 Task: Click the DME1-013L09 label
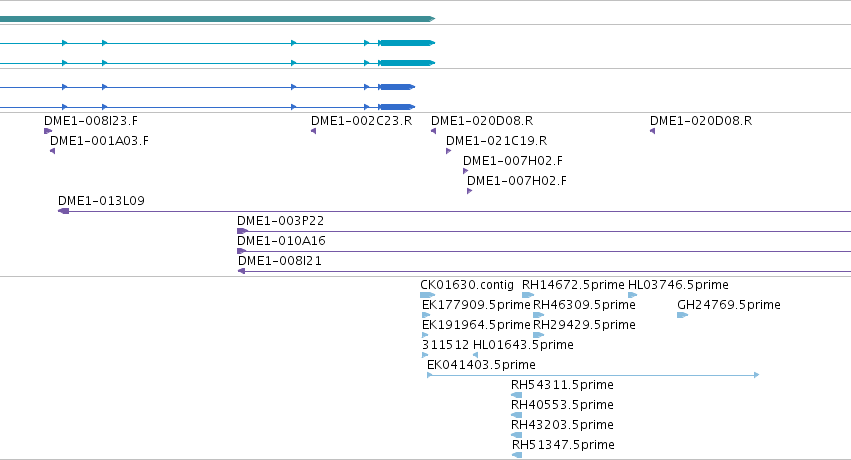101,201
